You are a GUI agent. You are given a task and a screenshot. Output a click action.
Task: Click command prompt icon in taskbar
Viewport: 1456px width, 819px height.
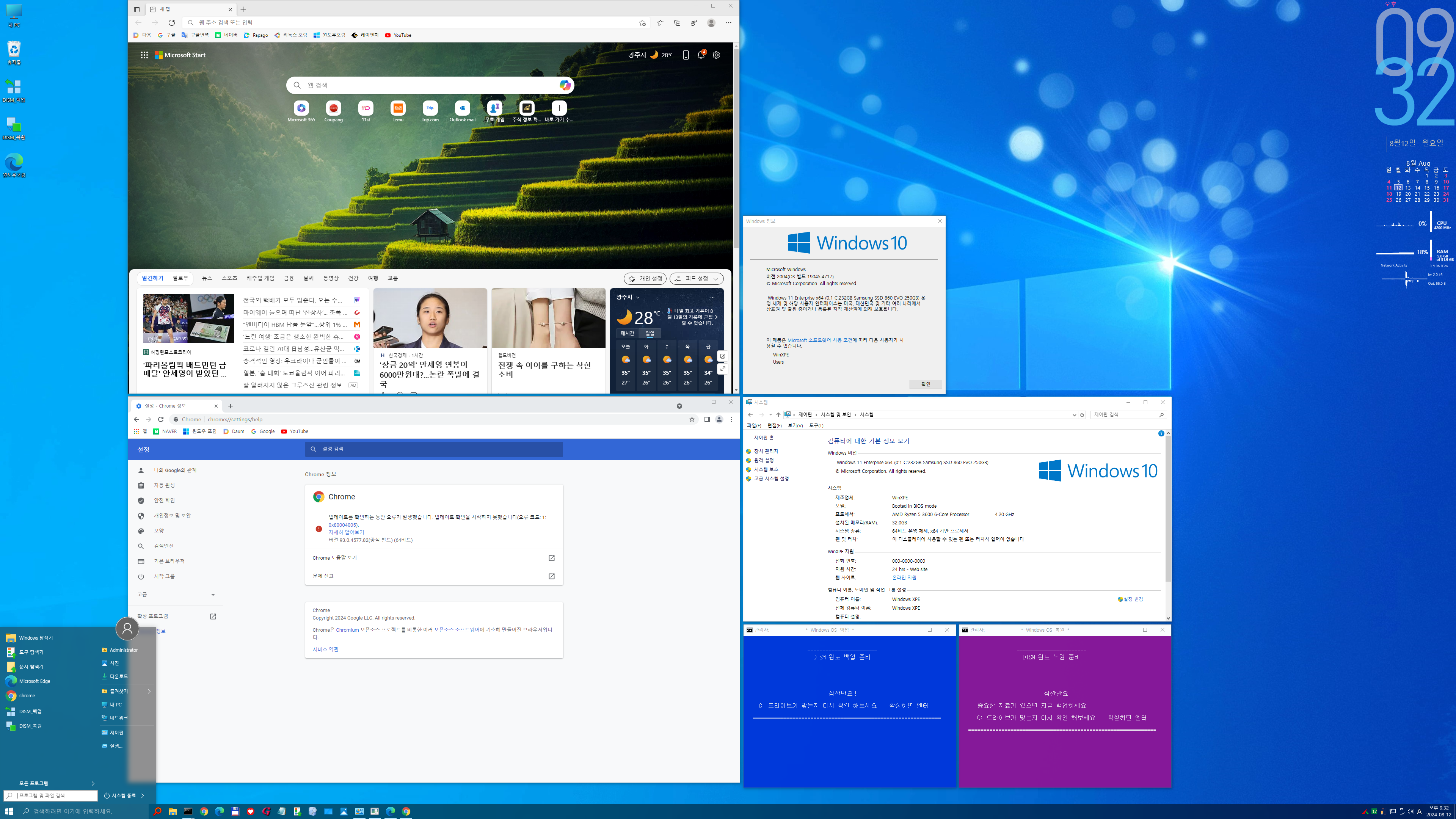pos(188,811)
